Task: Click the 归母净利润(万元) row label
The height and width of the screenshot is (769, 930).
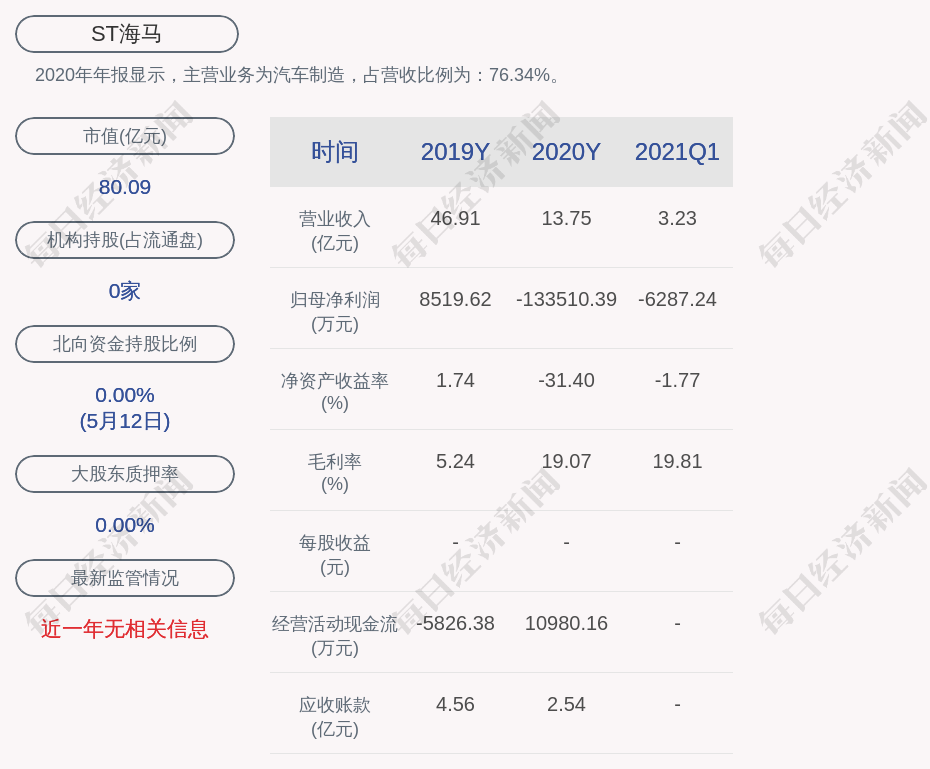Action: 335,312
